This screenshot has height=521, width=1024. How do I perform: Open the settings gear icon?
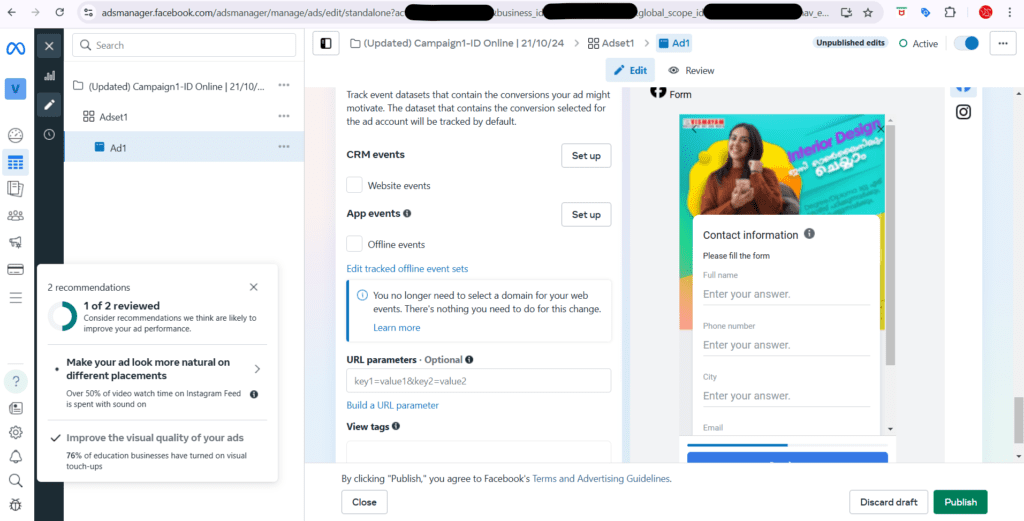pos(16,432)
